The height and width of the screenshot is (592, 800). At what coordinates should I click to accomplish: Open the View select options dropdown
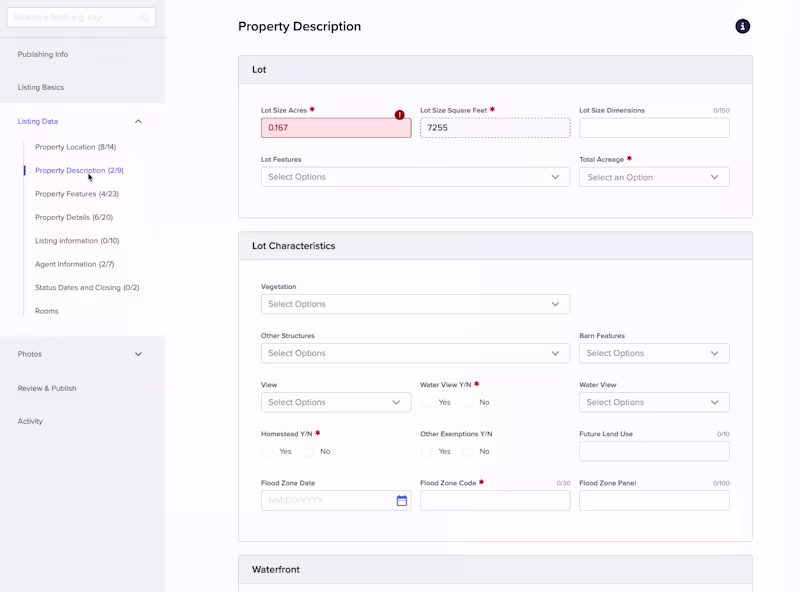pyautogui.click(x=336, y=402)
